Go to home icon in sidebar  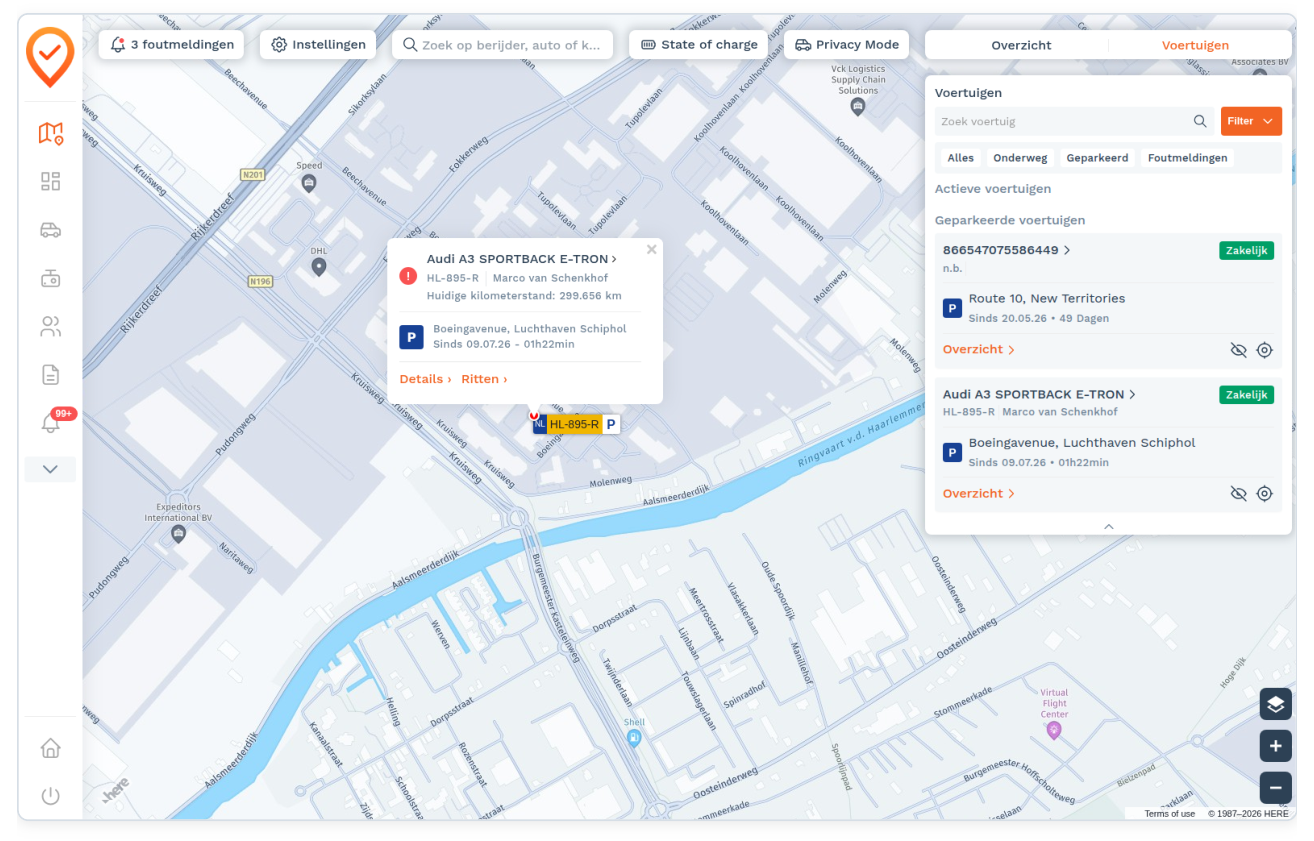(50, 748)
